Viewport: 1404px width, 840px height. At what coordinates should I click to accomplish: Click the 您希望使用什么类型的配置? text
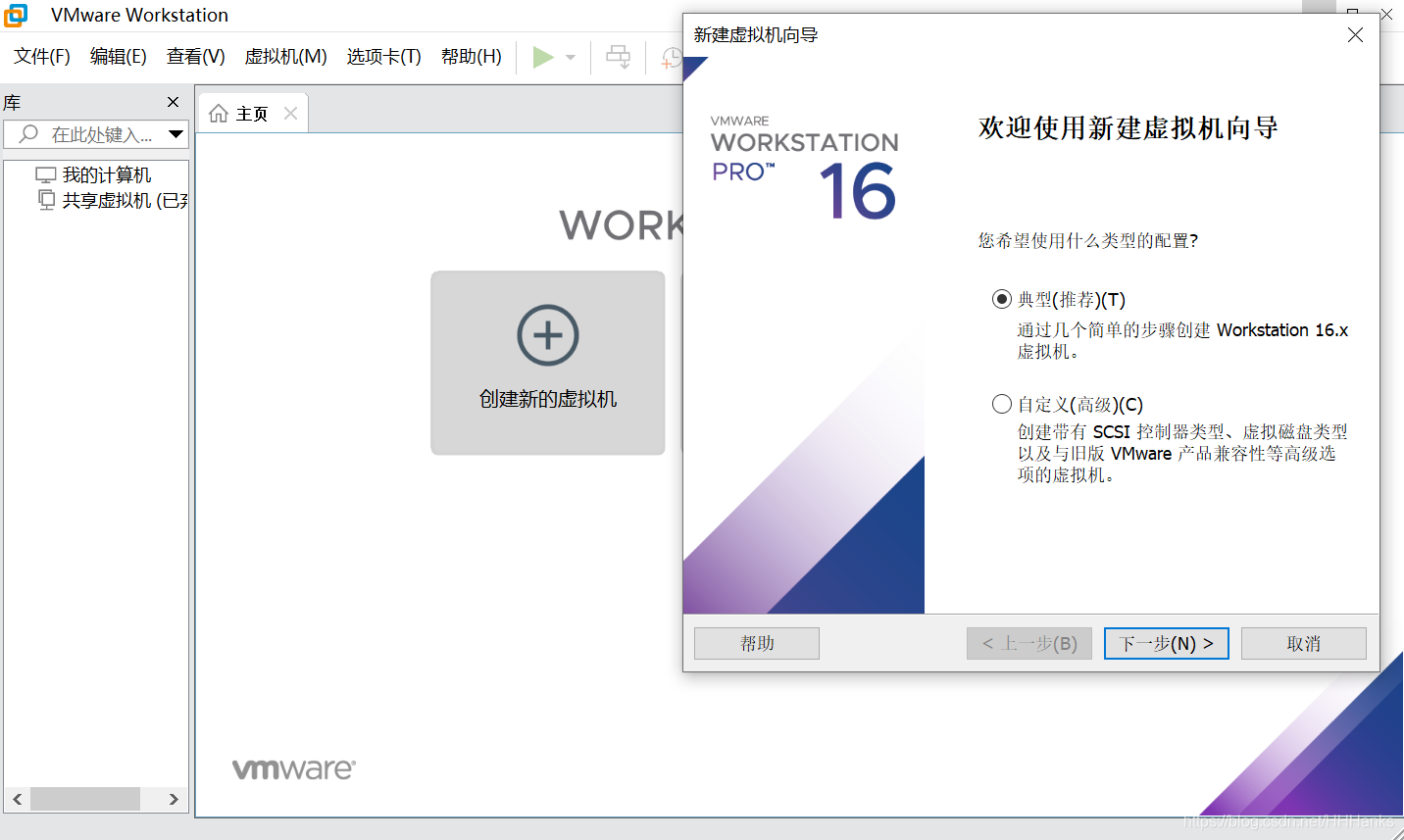(x=1087, y=240)
